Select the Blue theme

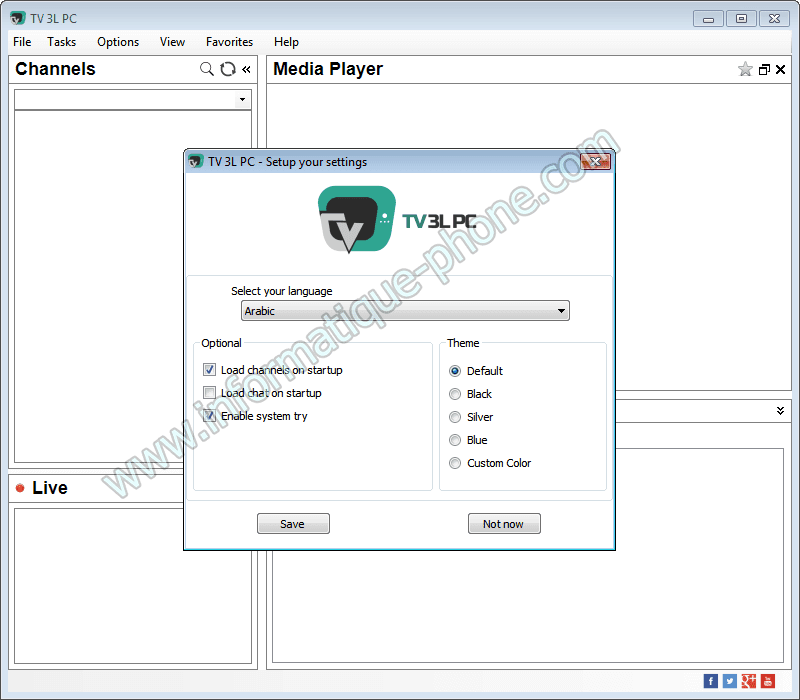pyautogui.click(x=455, y=440)
